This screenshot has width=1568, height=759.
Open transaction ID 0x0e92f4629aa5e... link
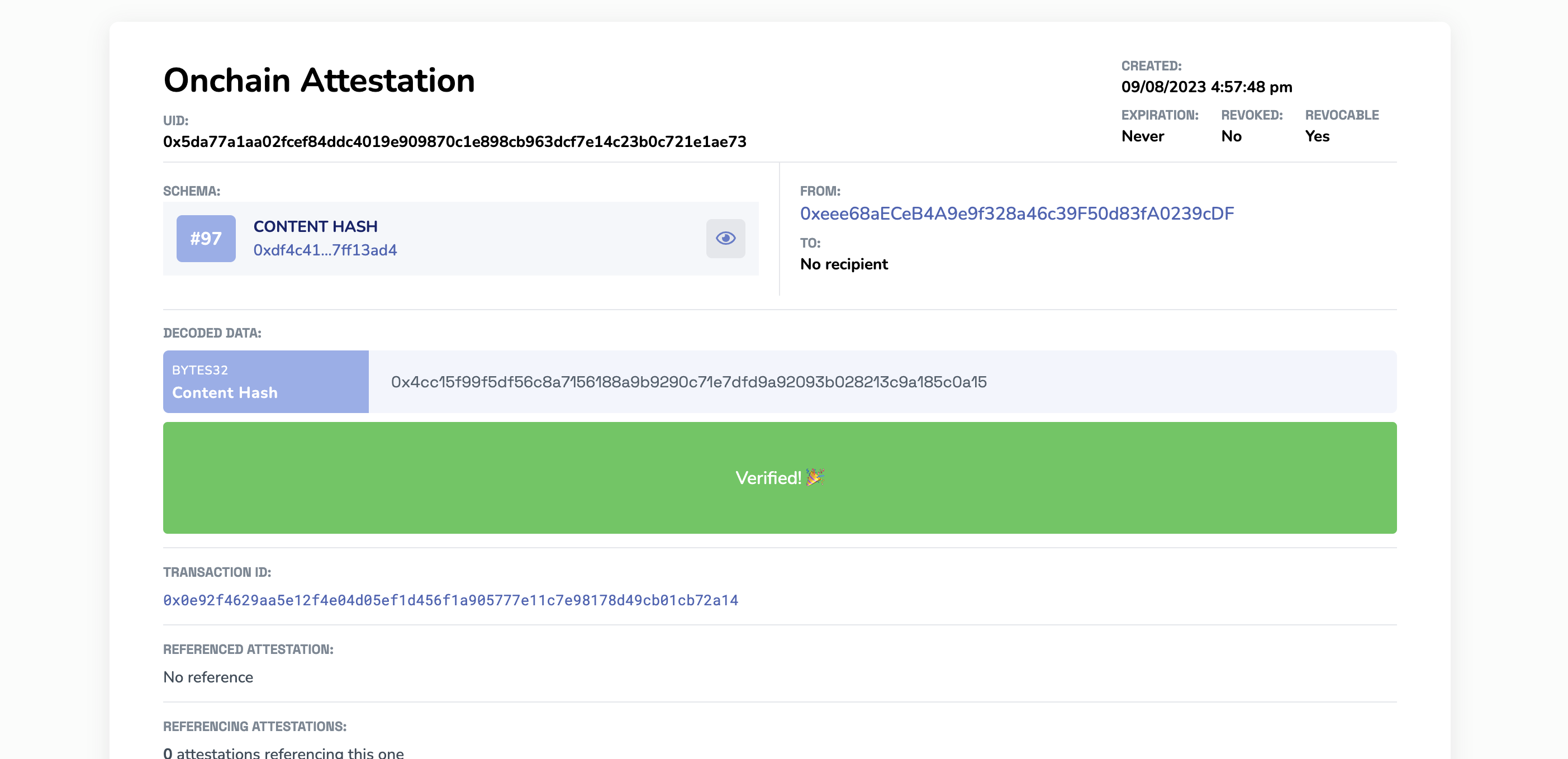(x=450, y=600)
